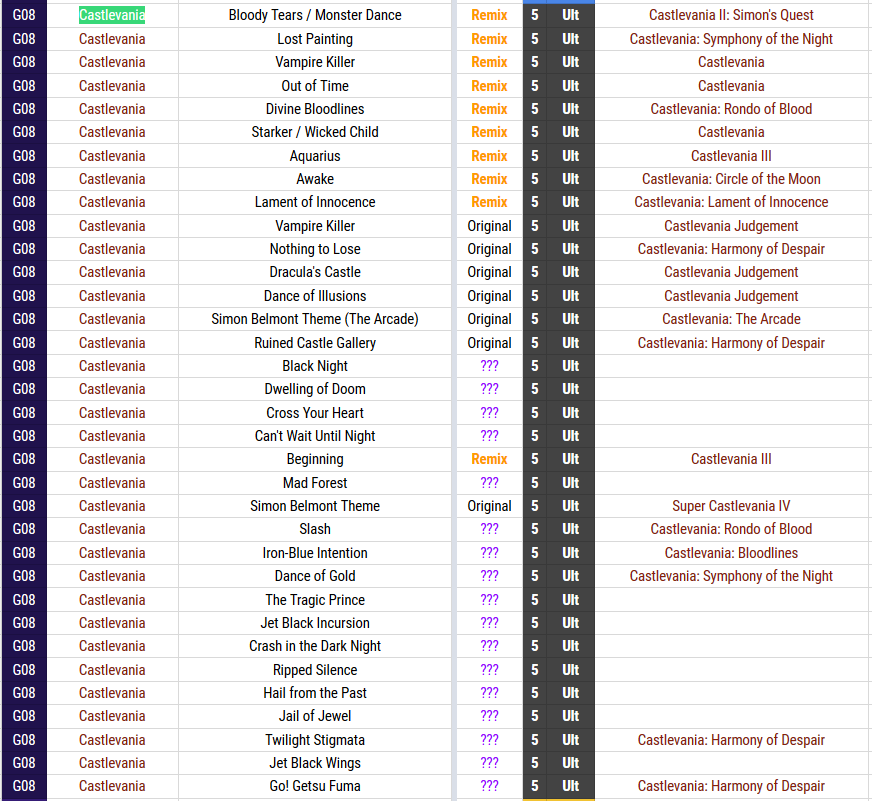Screen dimensions: 872x801
Task: Select the Ult cell in the Aquarius row
Action: coord(571,156)
